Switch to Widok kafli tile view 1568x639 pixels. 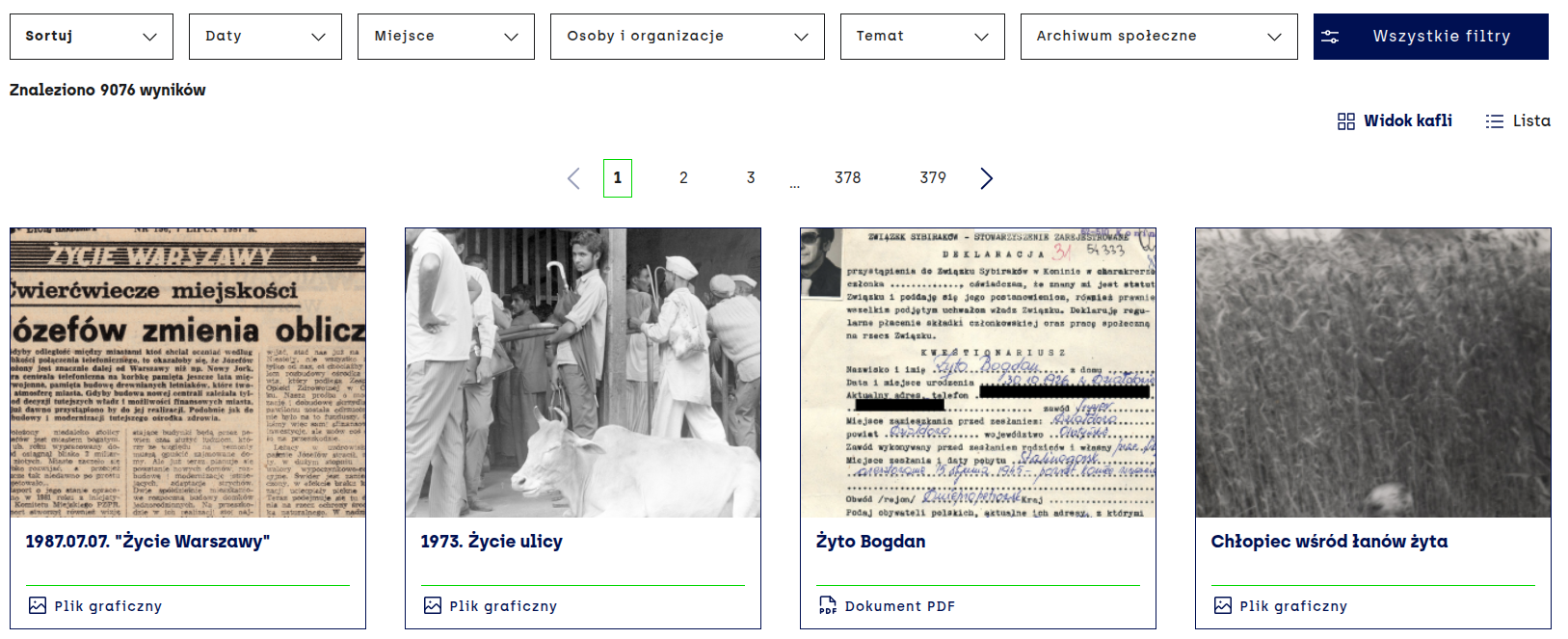[x=1395, y=120]
